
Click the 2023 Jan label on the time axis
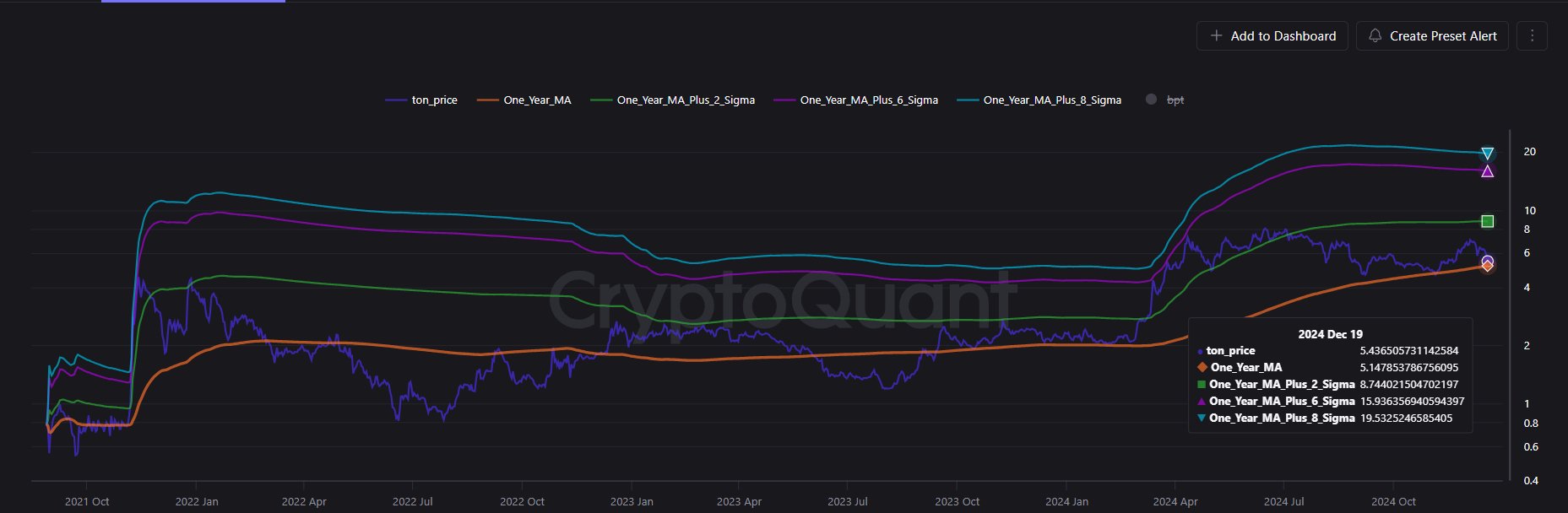coord(632,501)
